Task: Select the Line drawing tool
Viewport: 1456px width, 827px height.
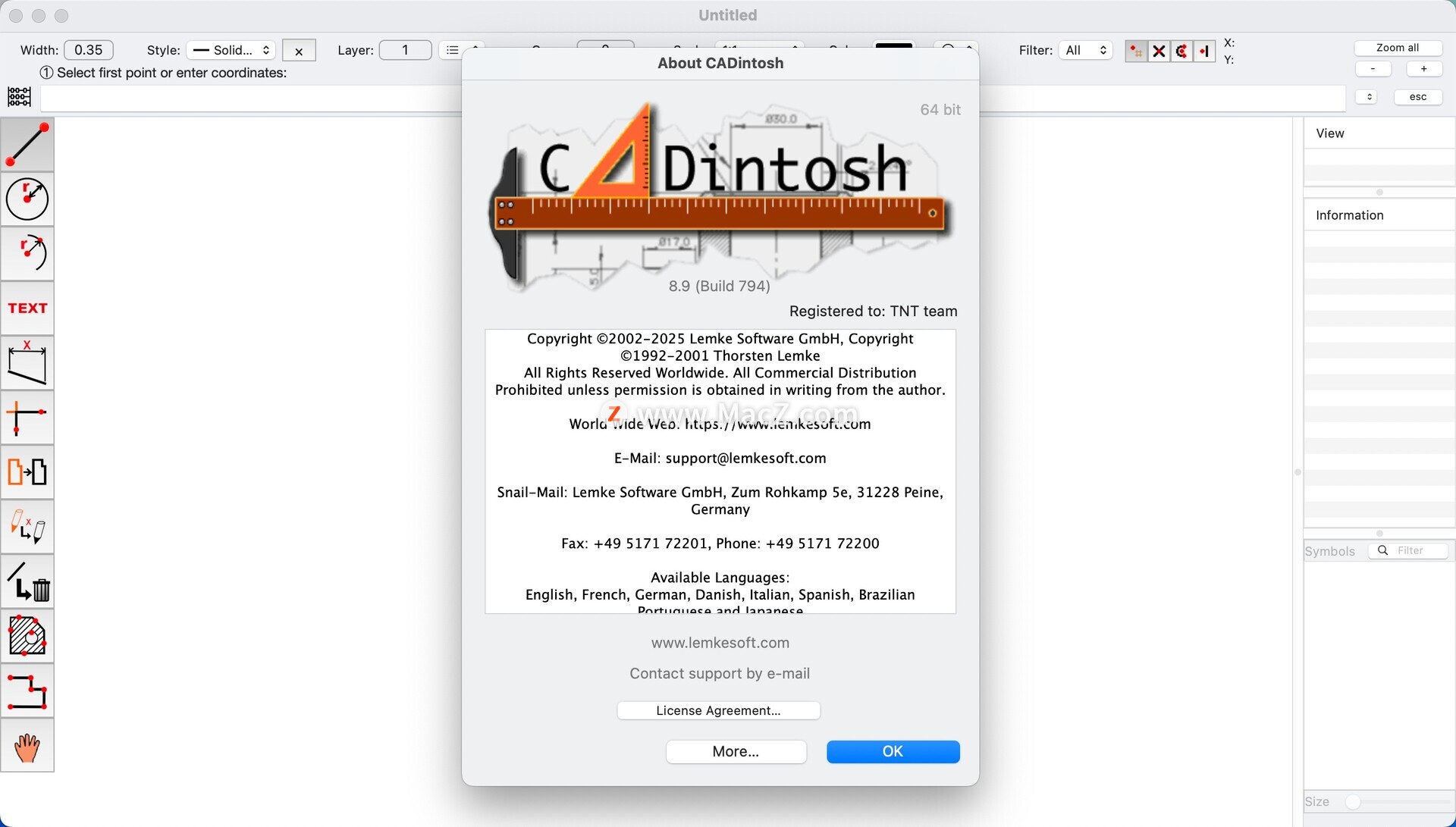Action: (x=27, y=145)
